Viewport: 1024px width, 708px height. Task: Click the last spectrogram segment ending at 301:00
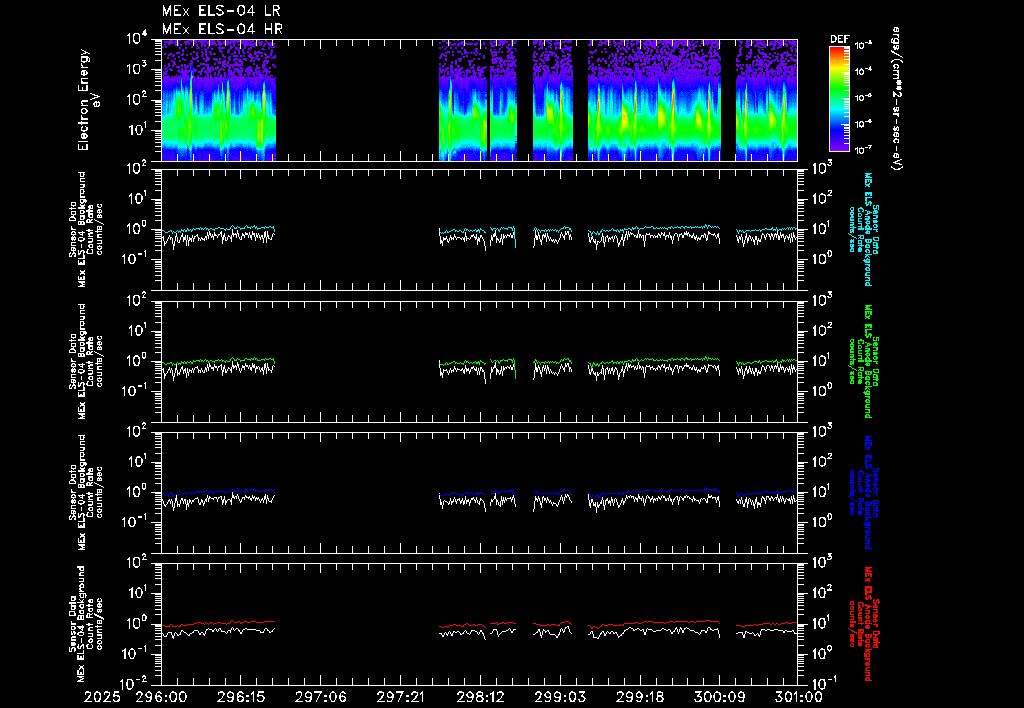[767, 100]
